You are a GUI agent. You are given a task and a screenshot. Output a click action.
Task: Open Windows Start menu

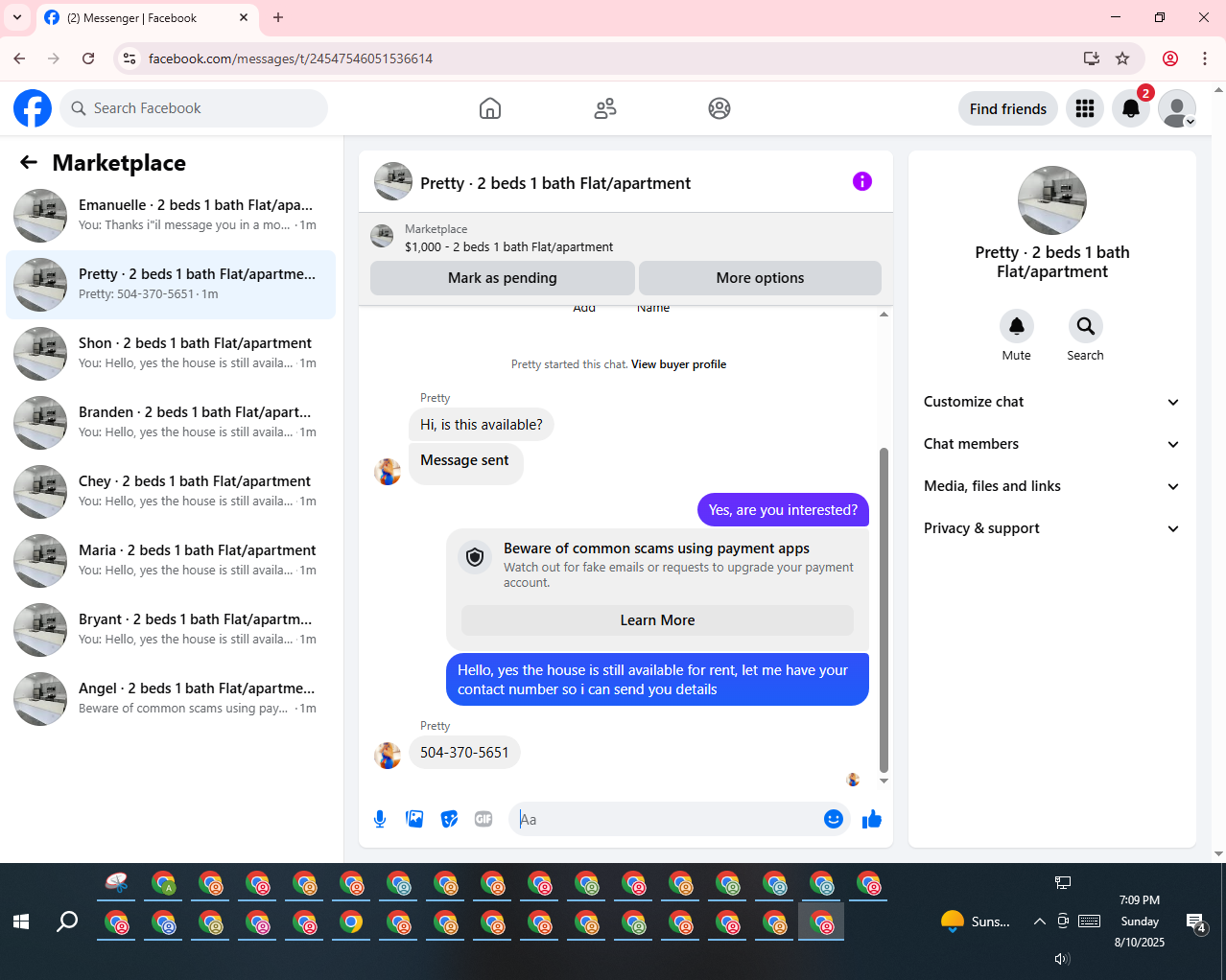tap(21, 922)
